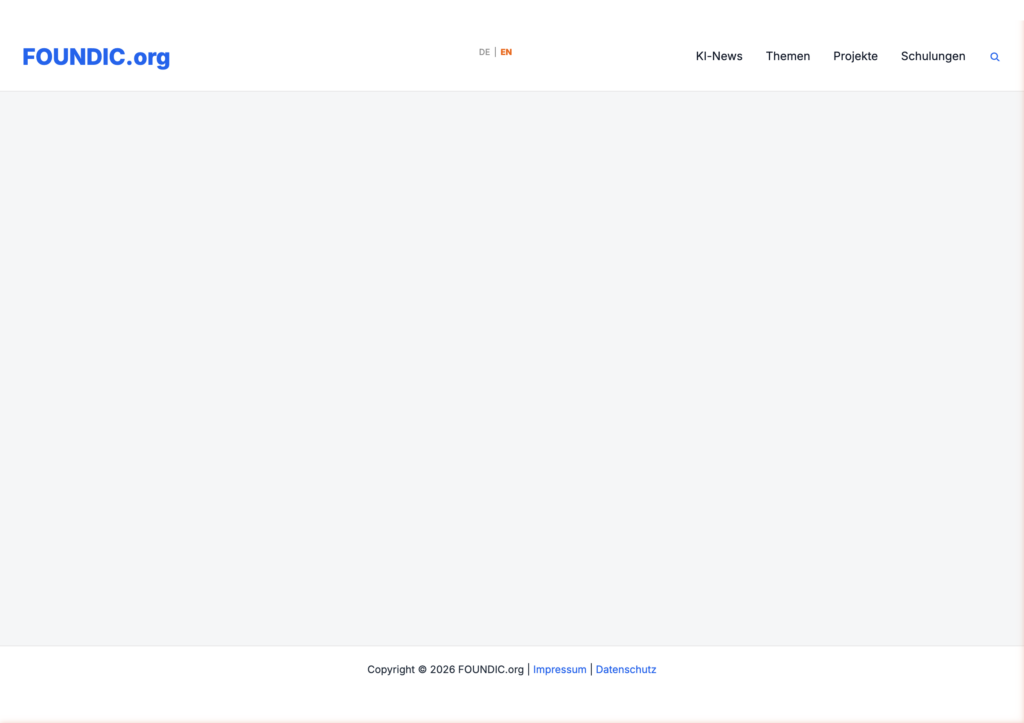1024x723 pixels.
Task: Open the search magnifier icon
Action: point(994,57)
